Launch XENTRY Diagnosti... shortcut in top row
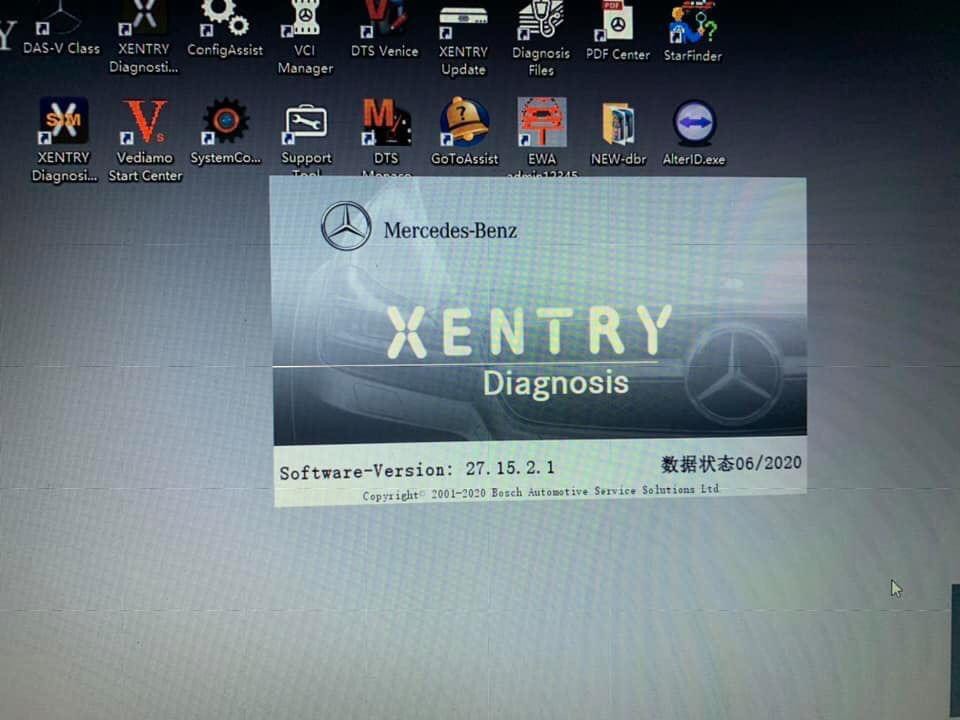 point(144,37)
